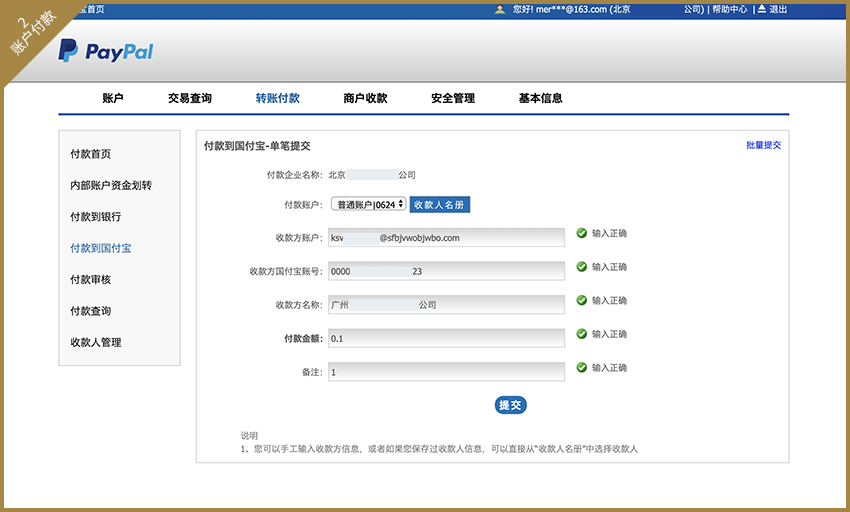
Task: Click green check icon beside 收款方名称 field
Action: point(582,300)
